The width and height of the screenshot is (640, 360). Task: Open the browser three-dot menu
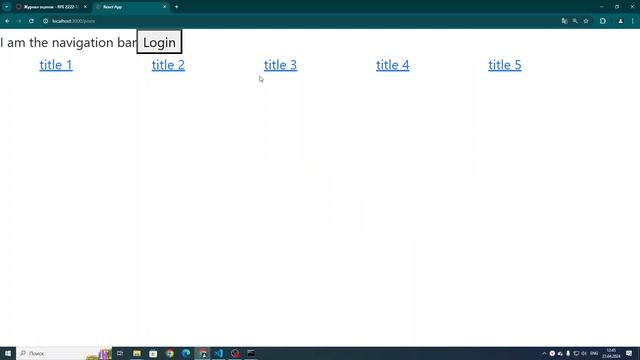[633, 21]
